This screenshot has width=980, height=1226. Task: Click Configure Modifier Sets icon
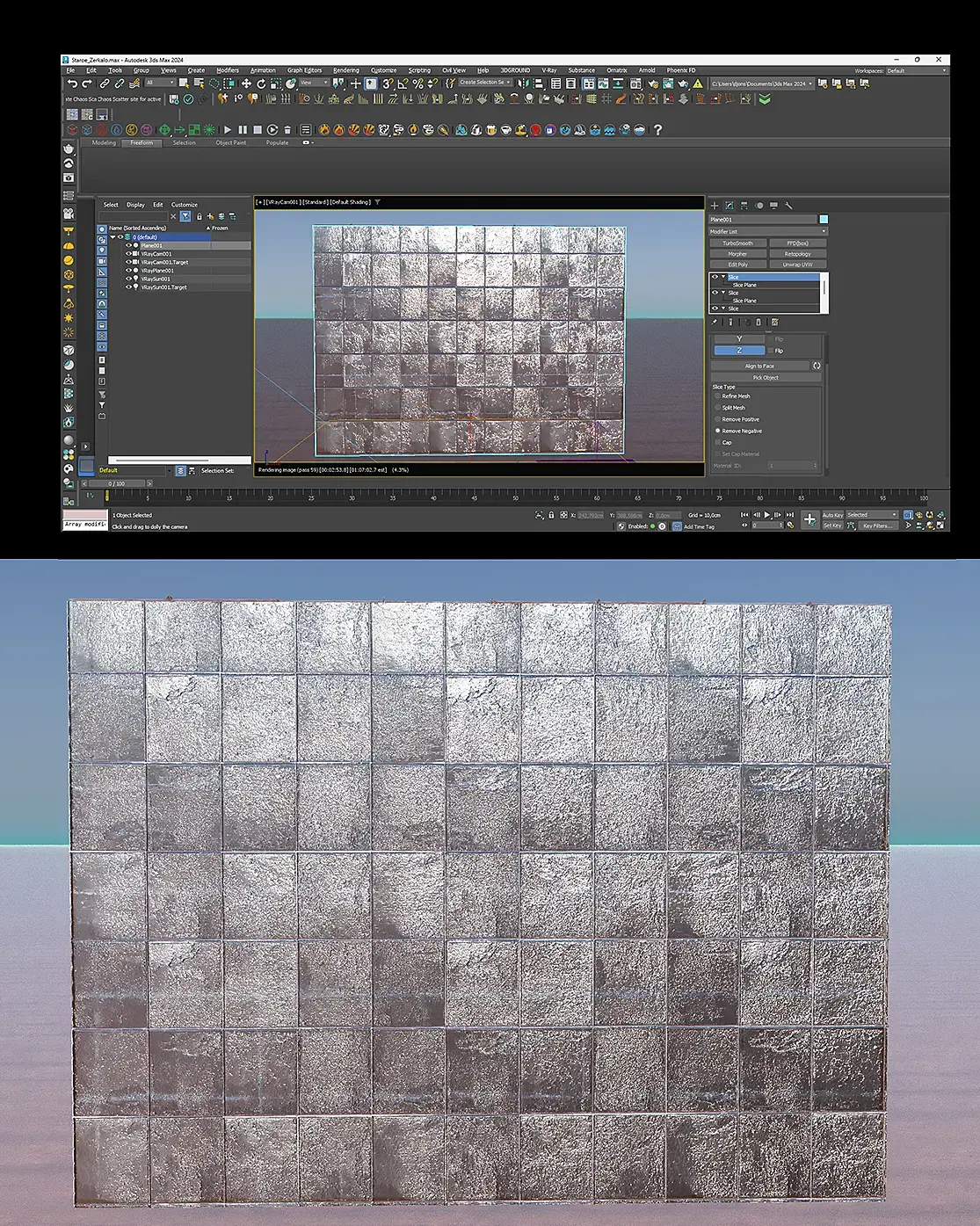click(774, 323)
